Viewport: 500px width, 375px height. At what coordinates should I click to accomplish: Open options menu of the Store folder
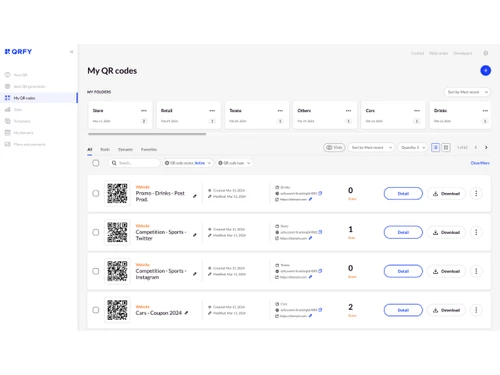[x=144, y=110]
